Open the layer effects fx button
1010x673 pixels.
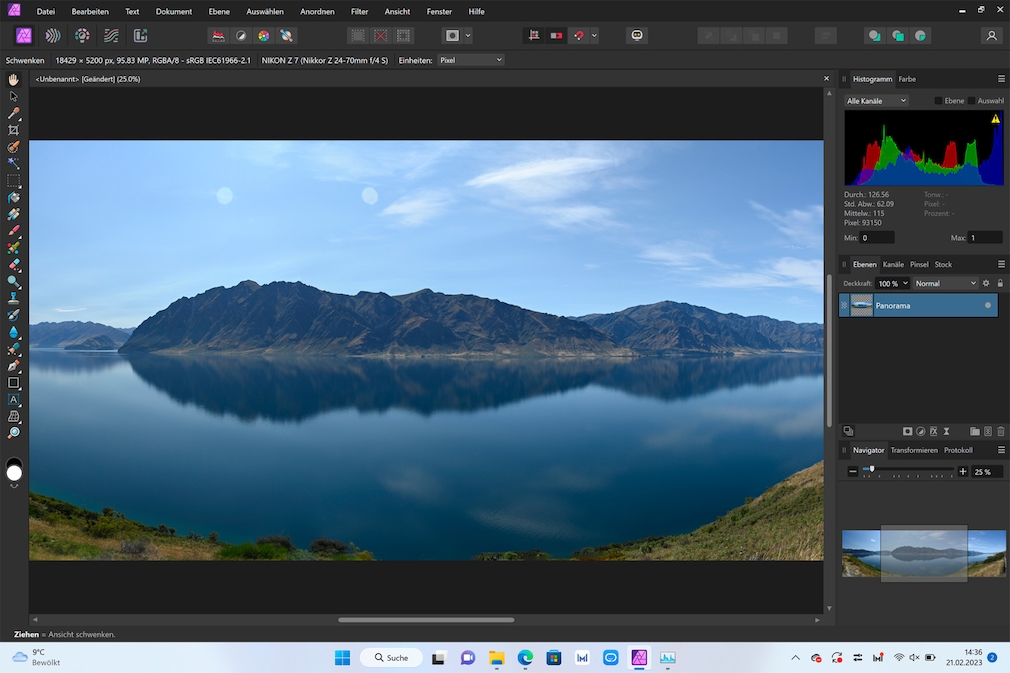tap(933, 431)
